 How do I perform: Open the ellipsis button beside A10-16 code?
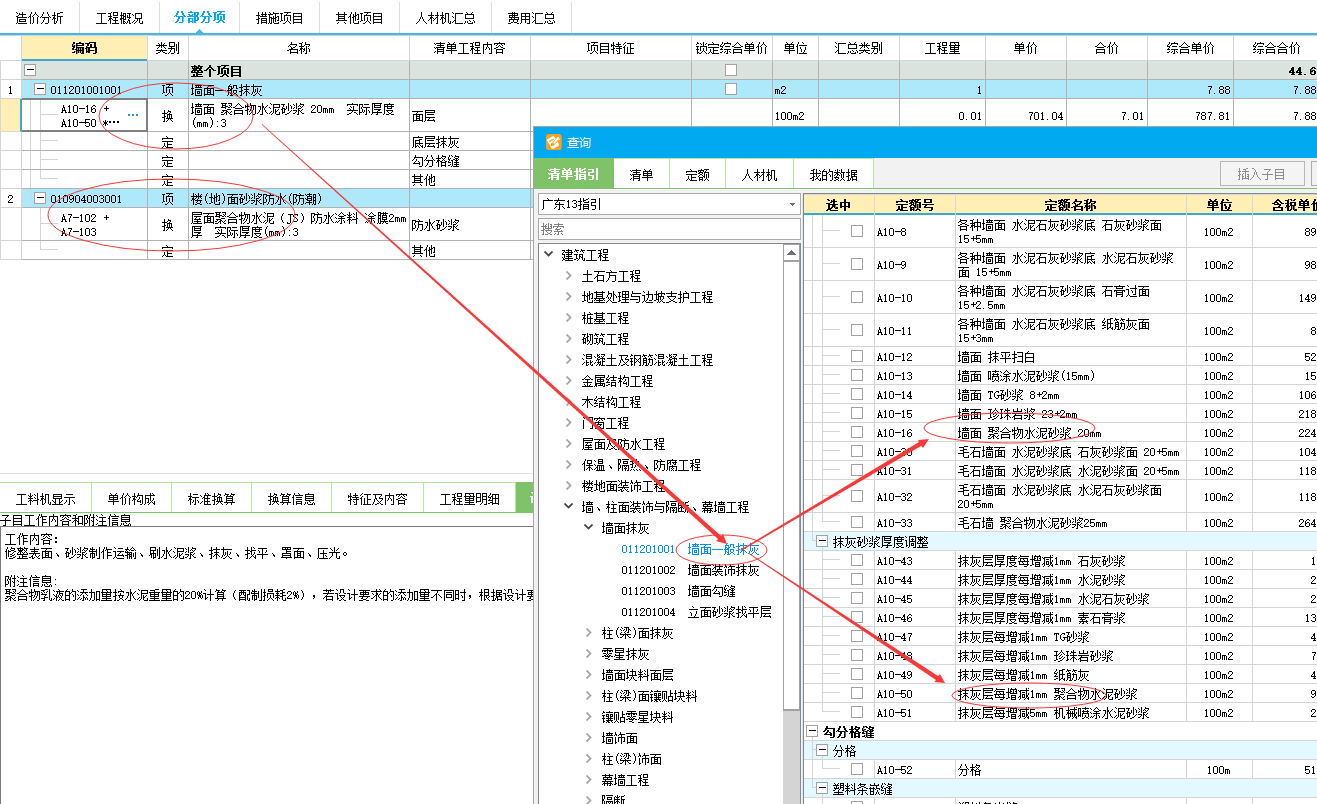[x=133, y=115]
